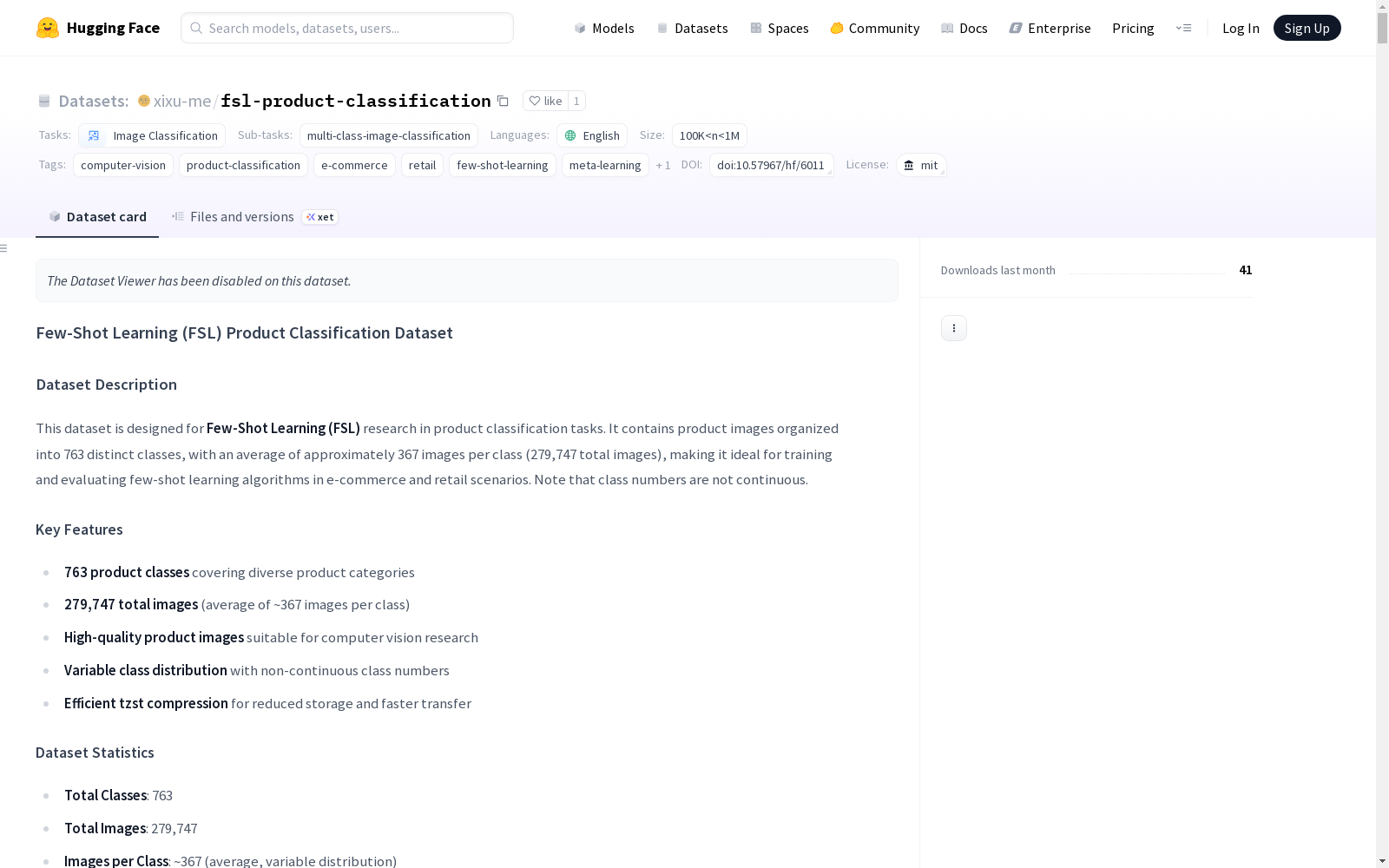
Task: Click the retail tag
Action: tap(422, 165)
